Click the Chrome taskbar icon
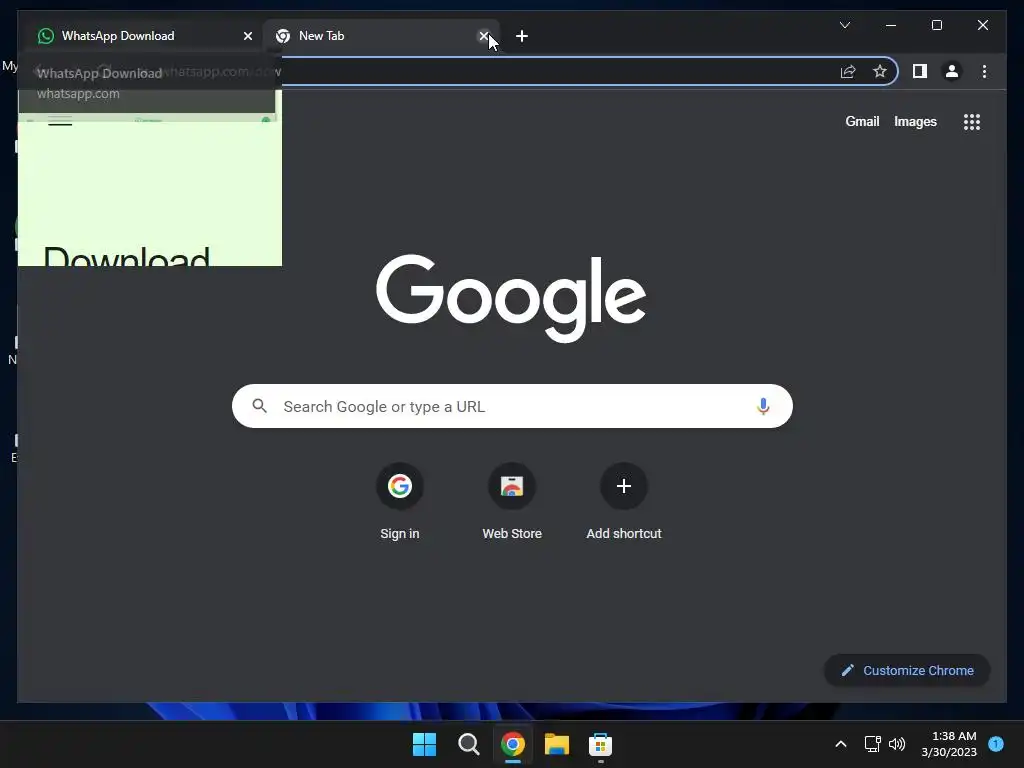The height and width of the screenshot is (768, 1024). [x=513, y=744]
